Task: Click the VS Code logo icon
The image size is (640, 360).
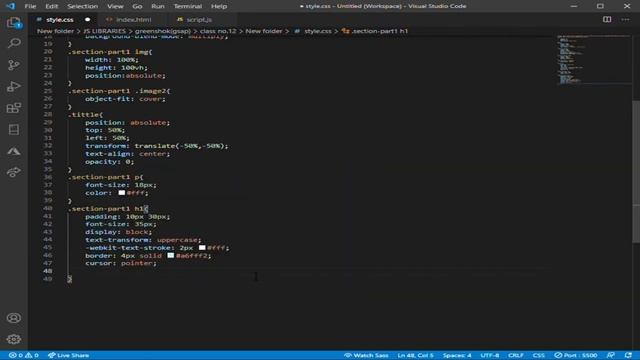Action: click(11, 6)
